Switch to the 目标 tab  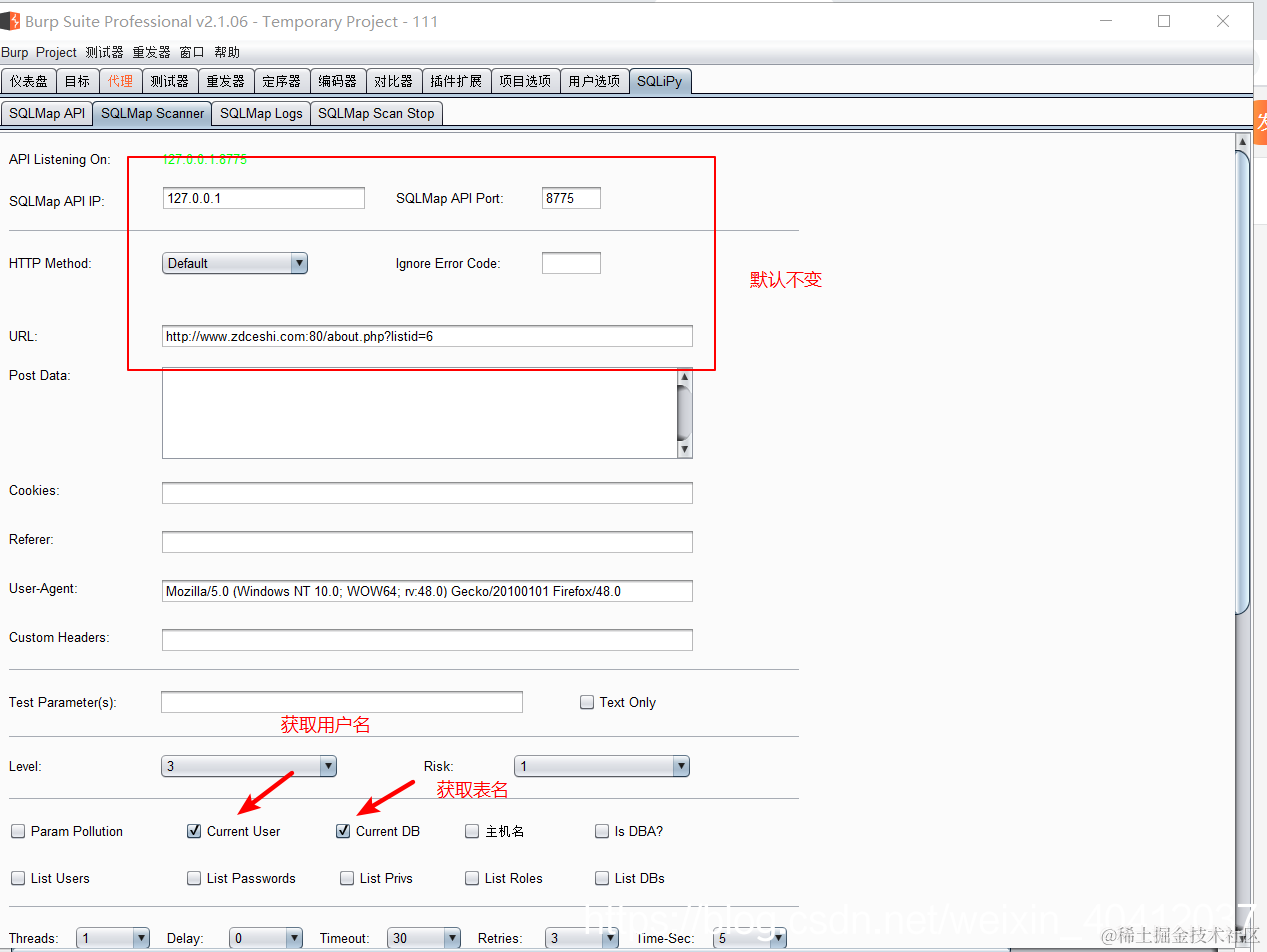tap(77, 81)
